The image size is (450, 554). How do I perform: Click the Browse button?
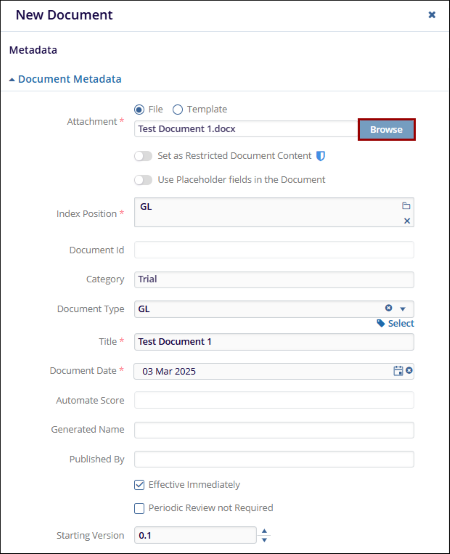pyautogui.click(x=386, y=130)
